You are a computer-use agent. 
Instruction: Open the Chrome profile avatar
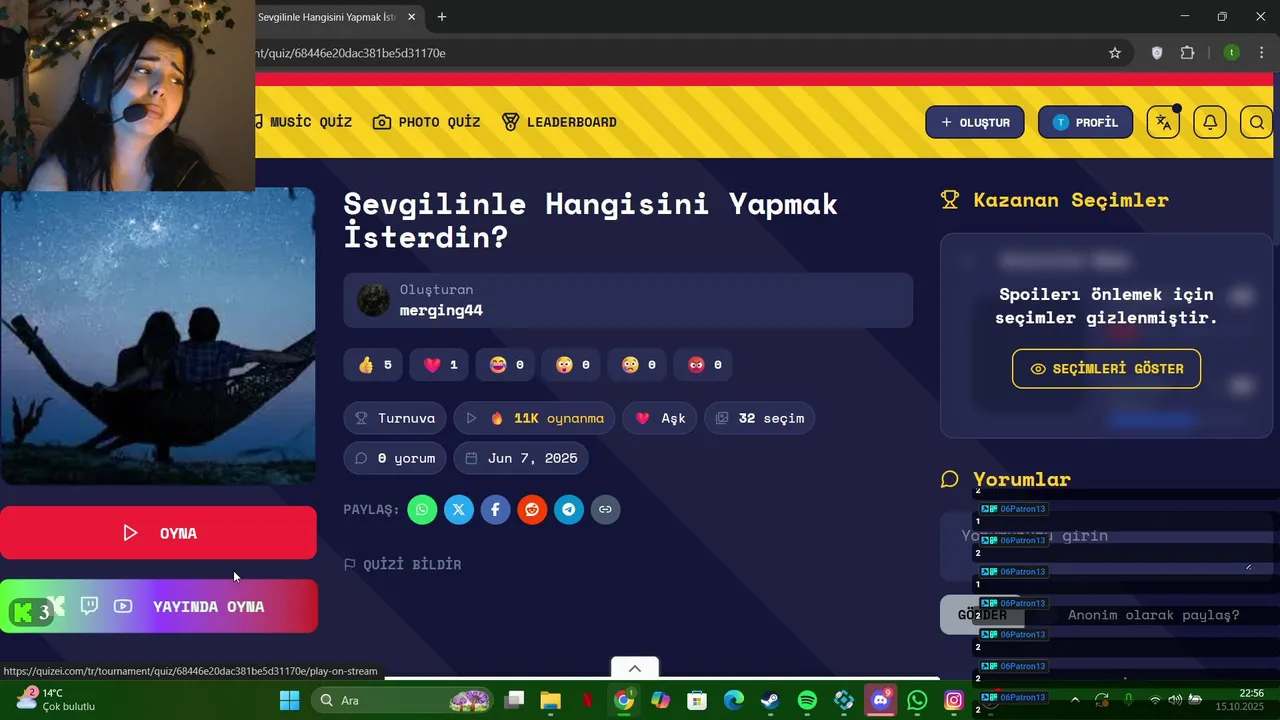[x=1232, y=53]
